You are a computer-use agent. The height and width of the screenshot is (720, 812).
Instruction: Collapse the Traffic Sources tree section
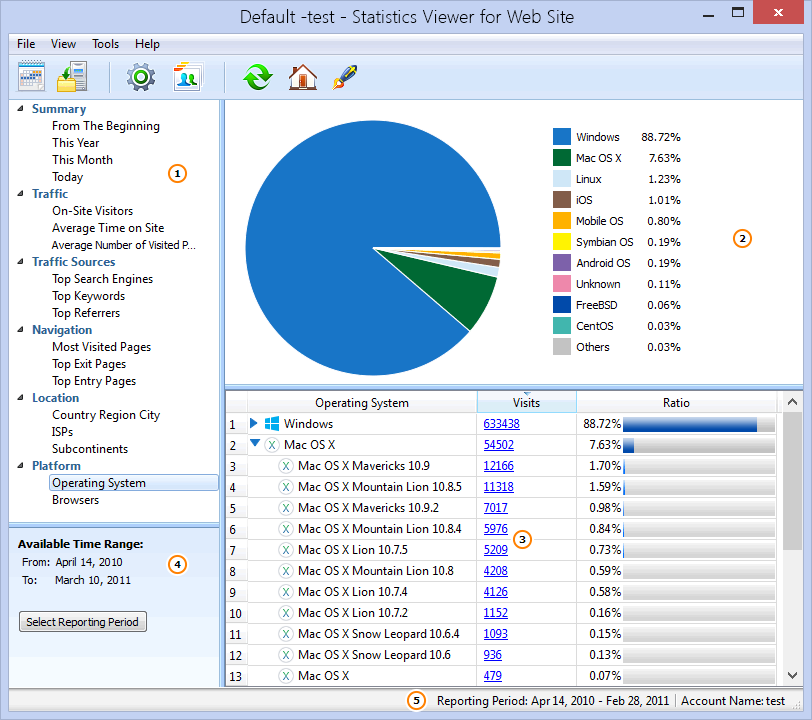[x=21, y=262]
